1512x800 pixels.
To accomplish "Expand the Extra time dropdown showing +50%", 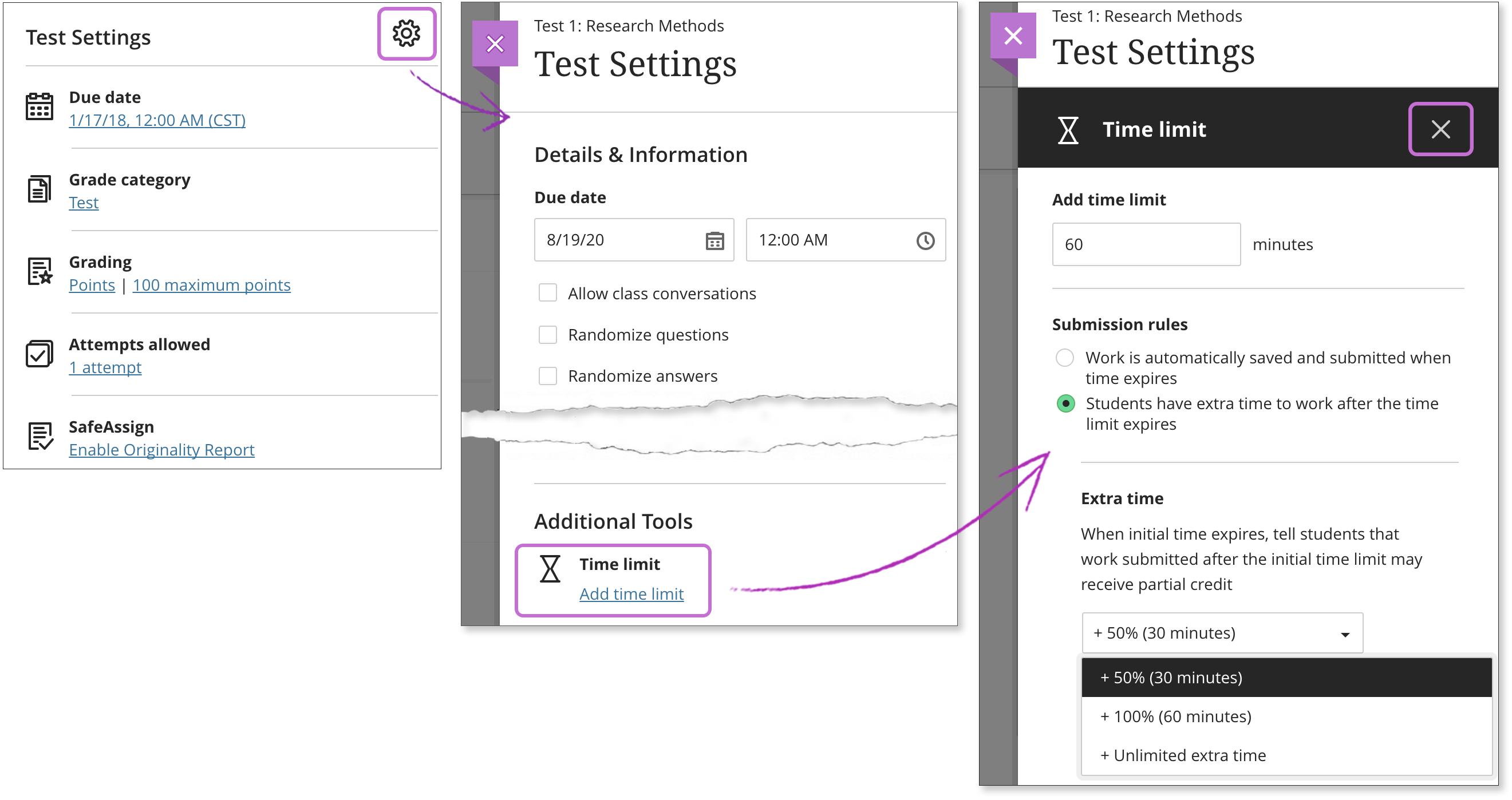I will point(1222,633).
